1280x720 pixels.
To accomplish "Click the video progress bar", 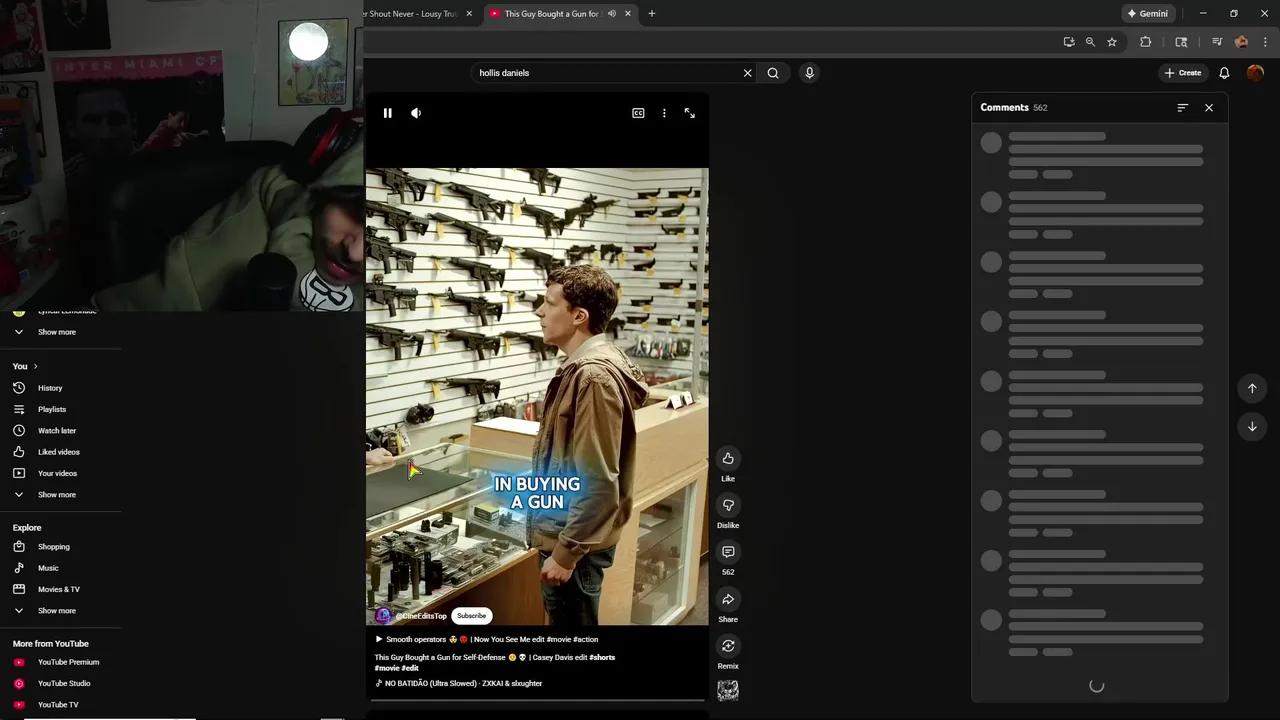I will point(537,700).
